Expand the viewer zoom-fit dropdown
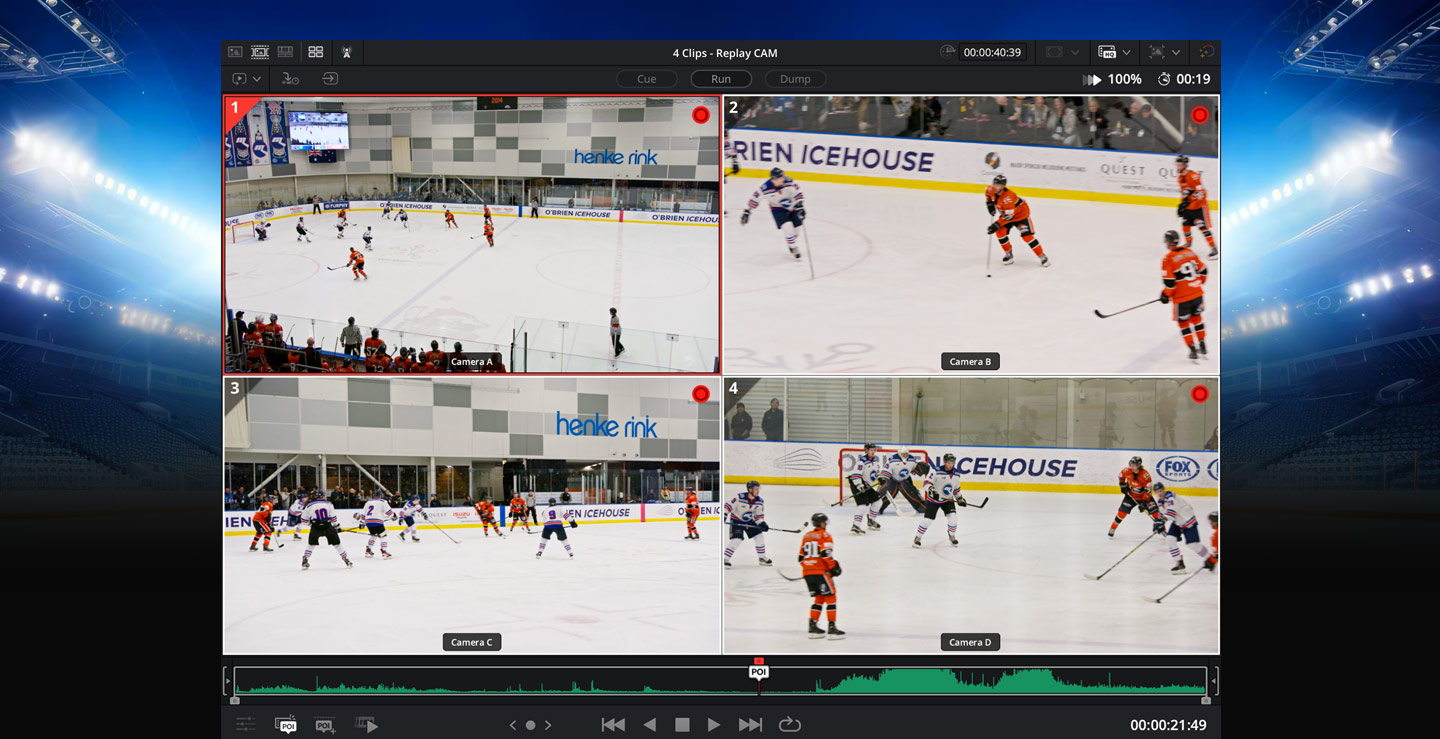 pos(1175,52)
